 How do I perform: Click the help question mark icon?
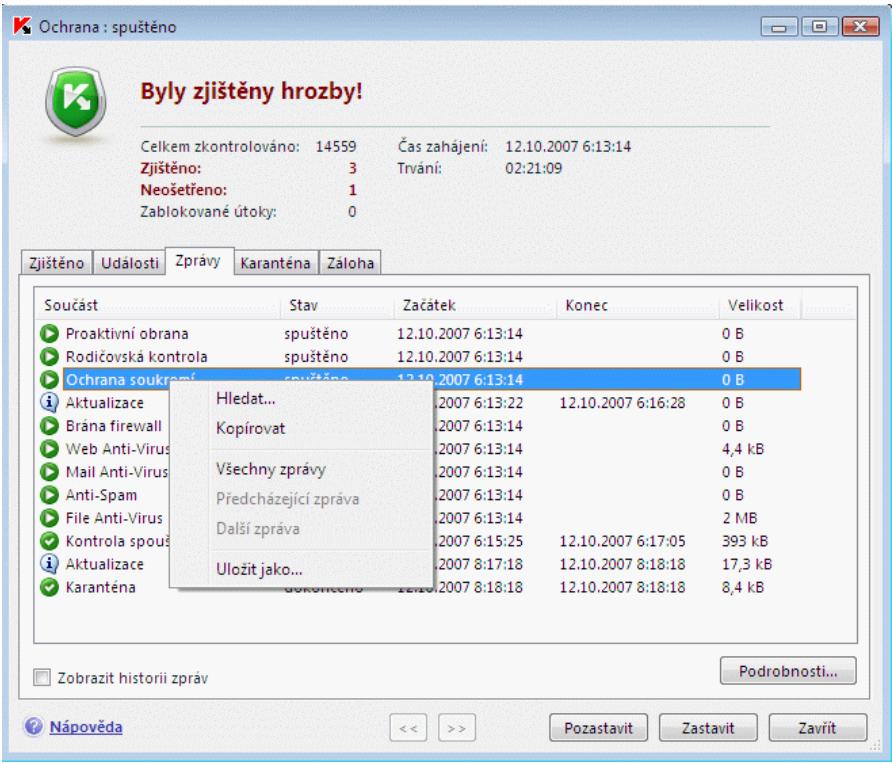tap(34, 726)
